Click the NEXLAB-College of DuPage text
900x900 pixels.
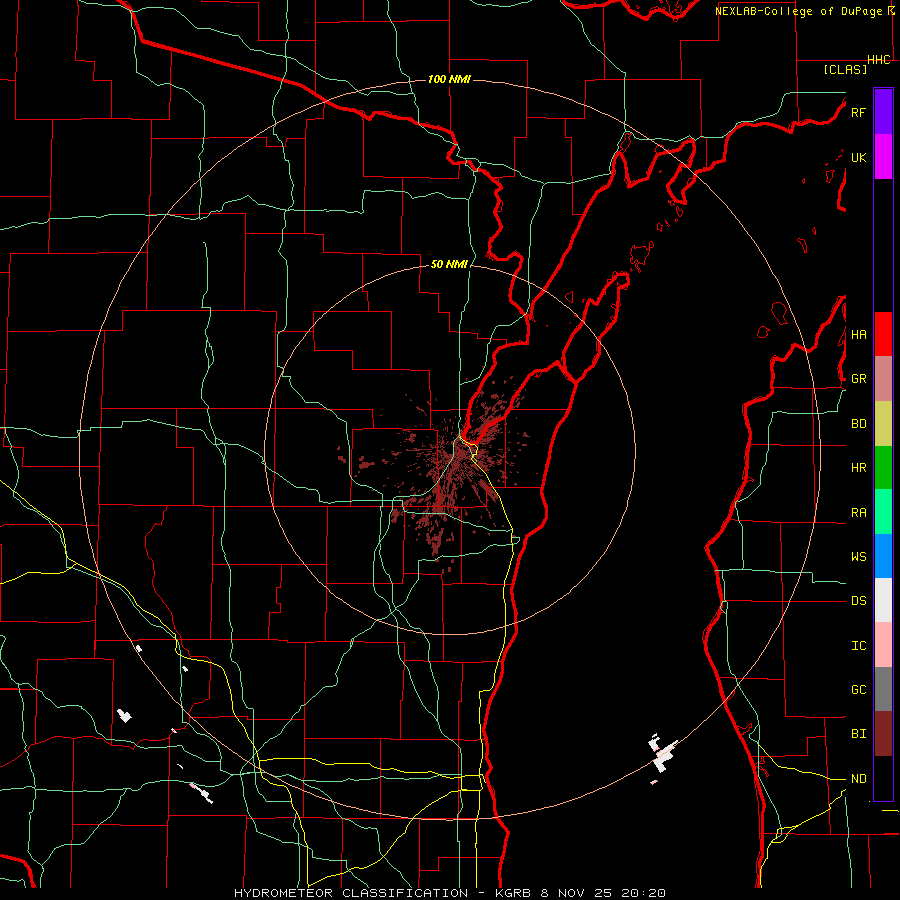click(x=798, y=11)
